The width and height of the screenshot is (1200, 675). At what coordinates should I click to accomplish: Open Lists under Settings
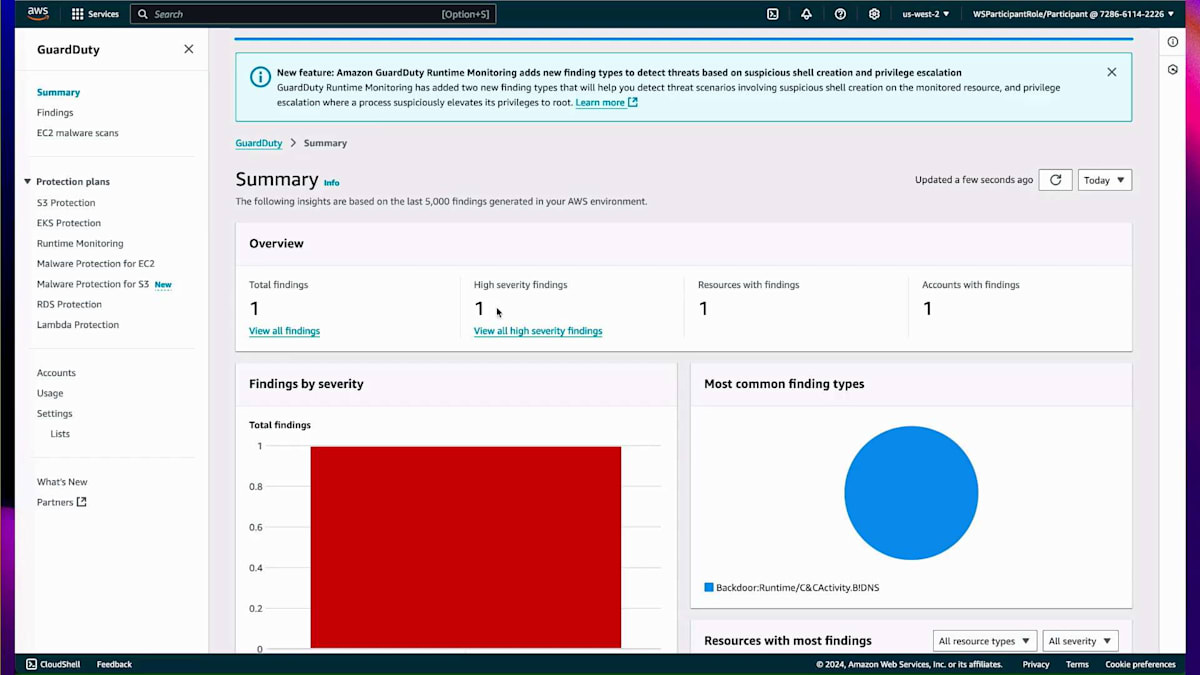pos(60,434)
